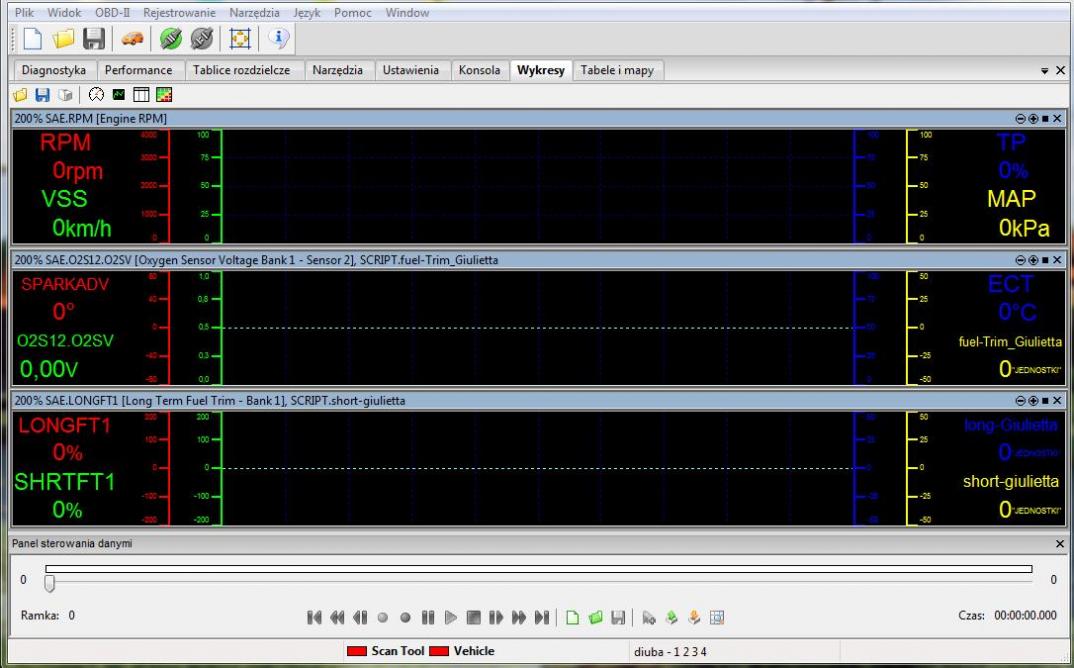Click the green waveform chart icon
The image size is (1074, 668).
click(119, 95)
